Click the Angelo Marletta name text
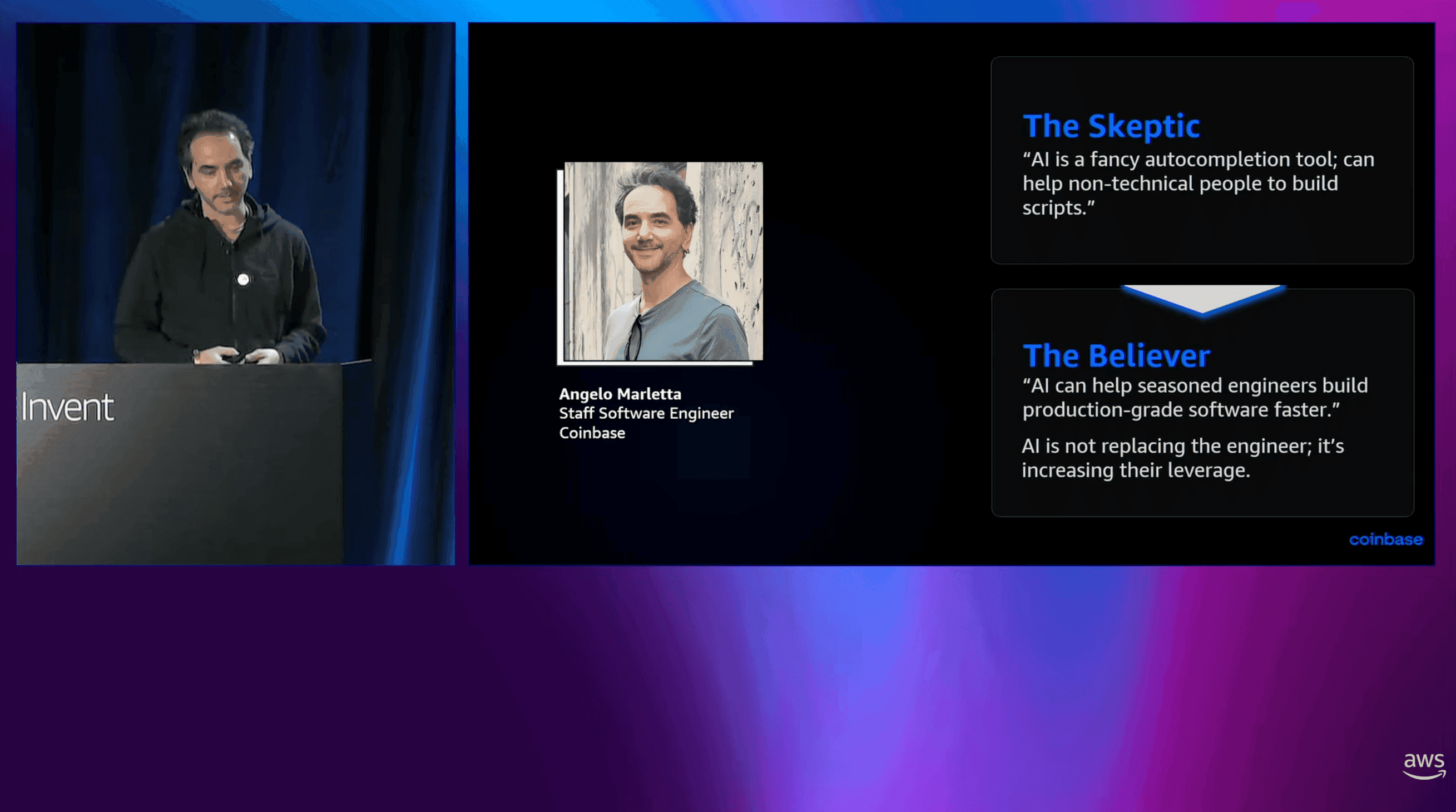The image size is (1456, 812). (620, 394)
